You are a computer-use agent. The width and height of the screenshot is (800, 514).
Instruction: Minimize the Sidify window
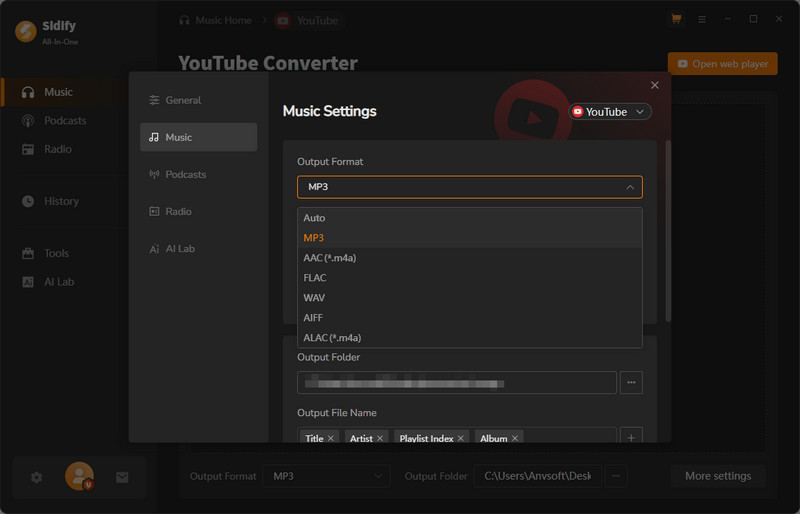coord(728,19)
